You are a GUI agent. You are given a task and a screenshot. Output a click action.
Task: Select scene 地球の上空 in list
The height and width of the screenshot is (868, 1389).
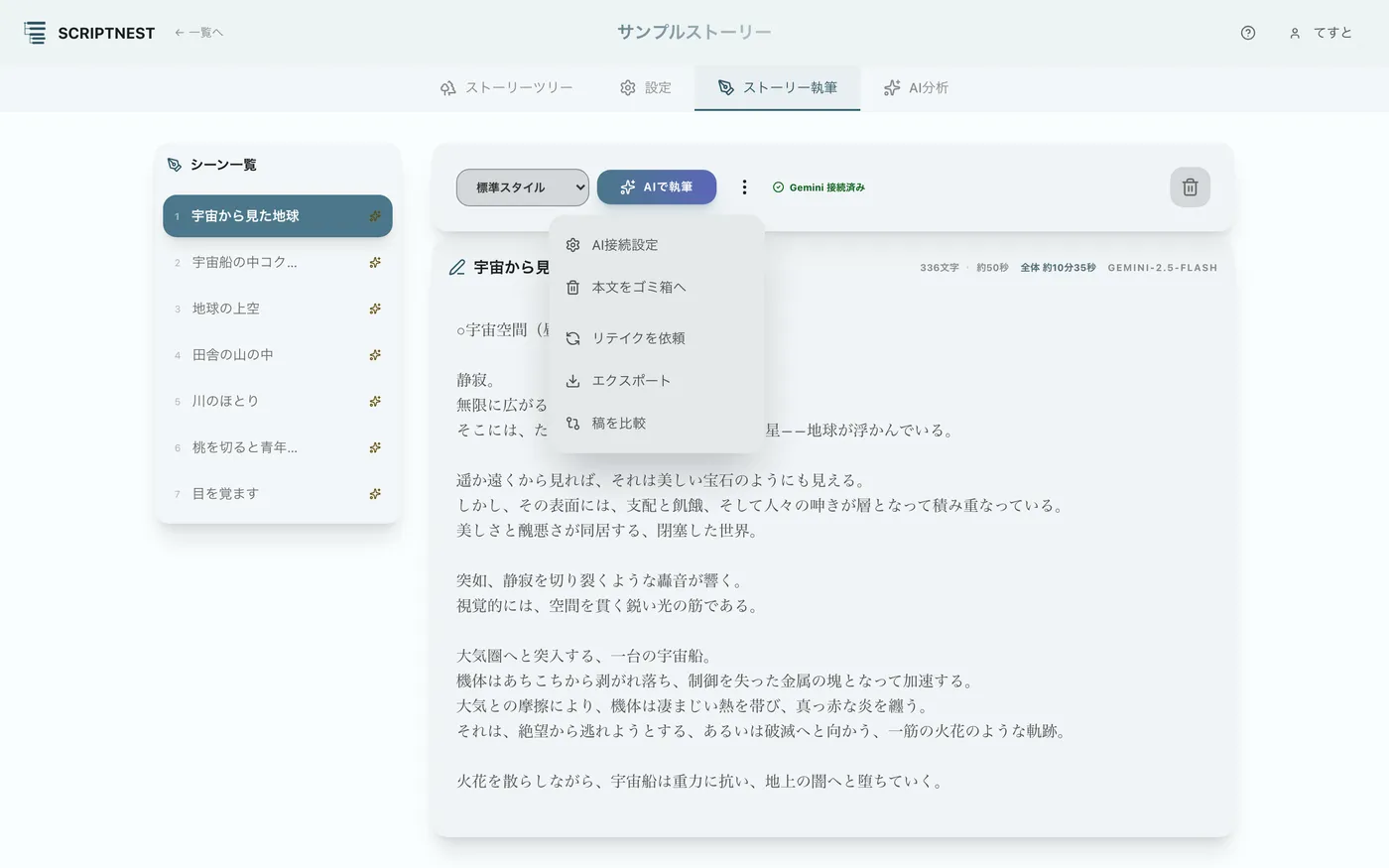[278, 309]
